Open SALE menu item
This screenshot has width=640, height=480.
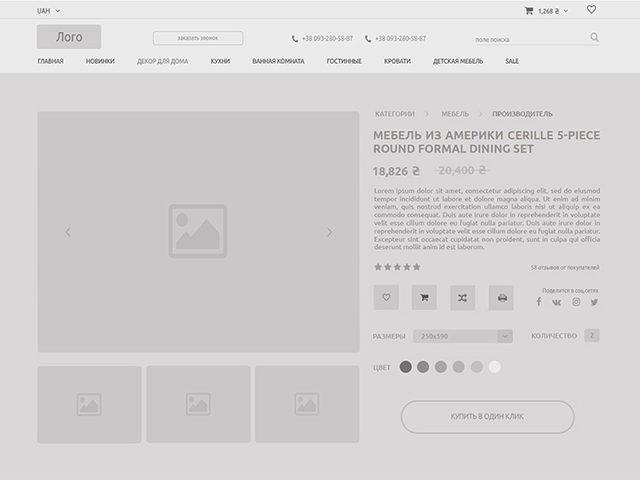coord(512,61)
